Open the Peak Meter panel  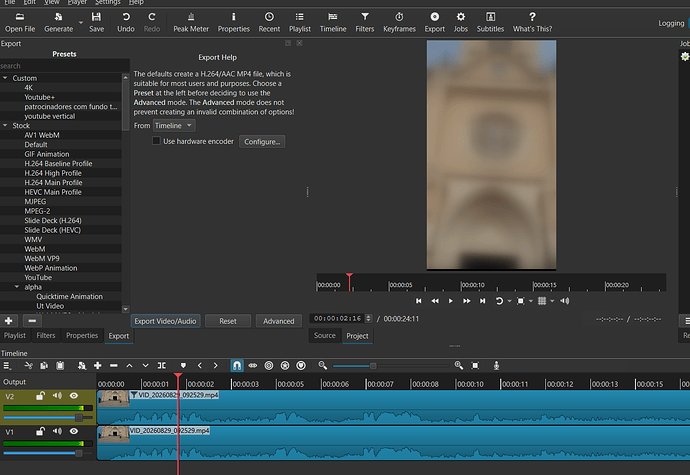(191, 22)
